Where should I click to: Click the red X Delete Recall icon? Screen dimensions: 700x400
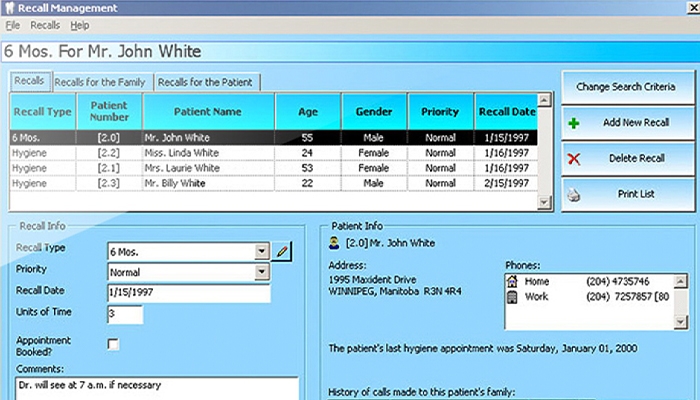tap(574, 159)
